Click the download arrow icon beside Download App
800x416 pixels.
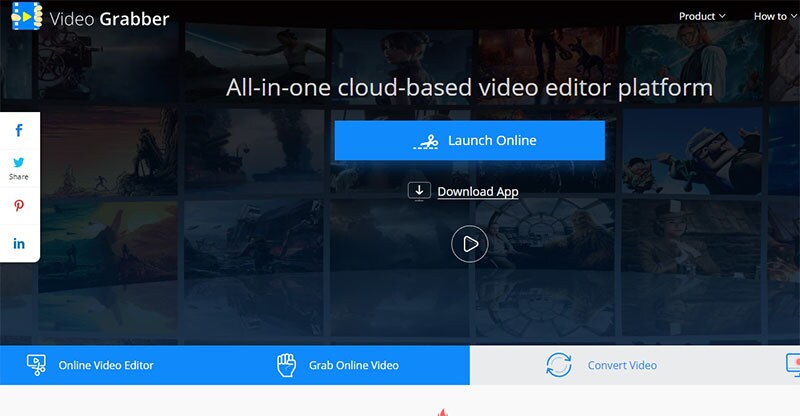pyautogui.click(x=419, y=191)
